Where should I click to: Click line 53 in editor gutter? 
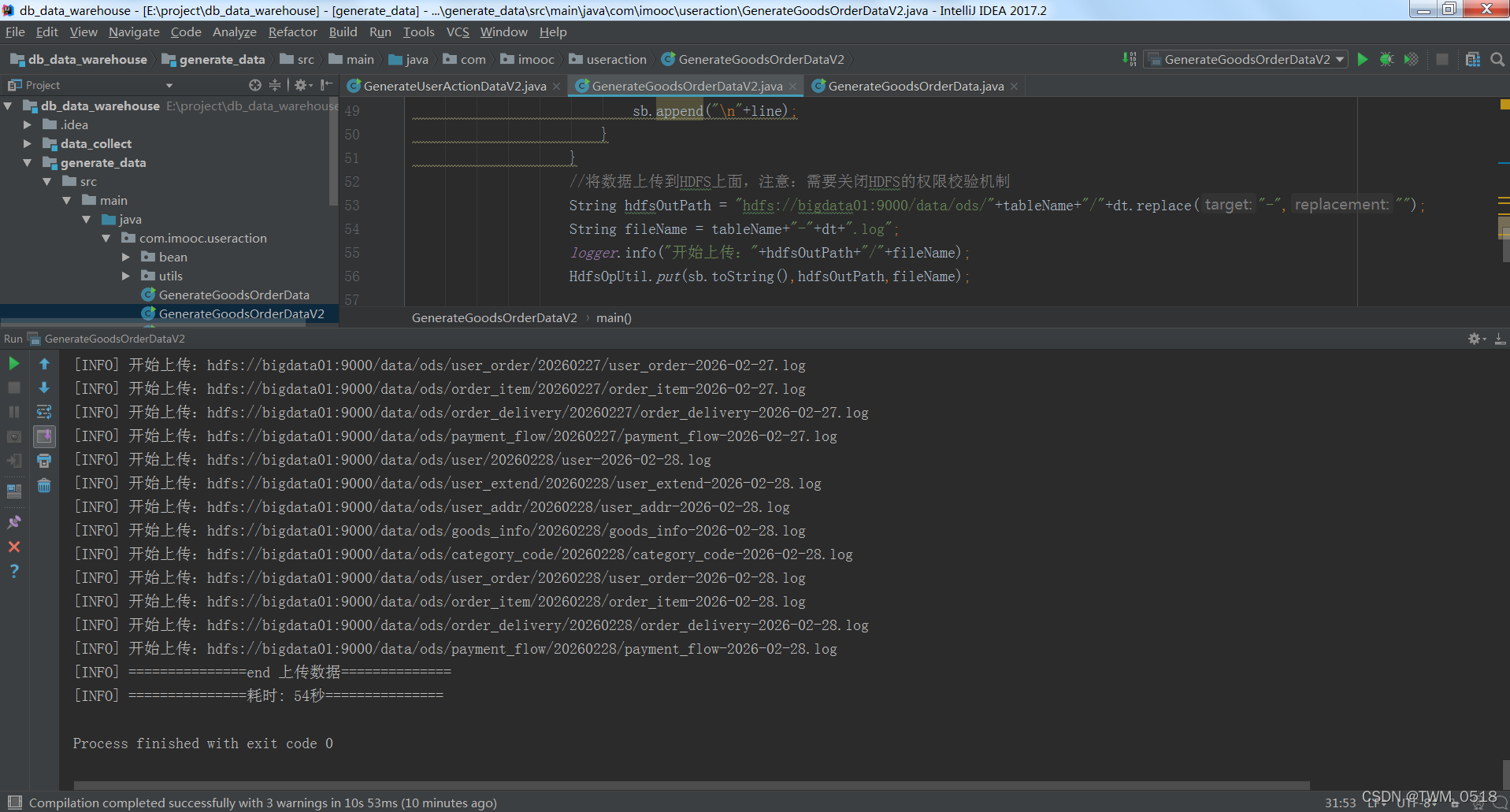click(x=352, y=206)
